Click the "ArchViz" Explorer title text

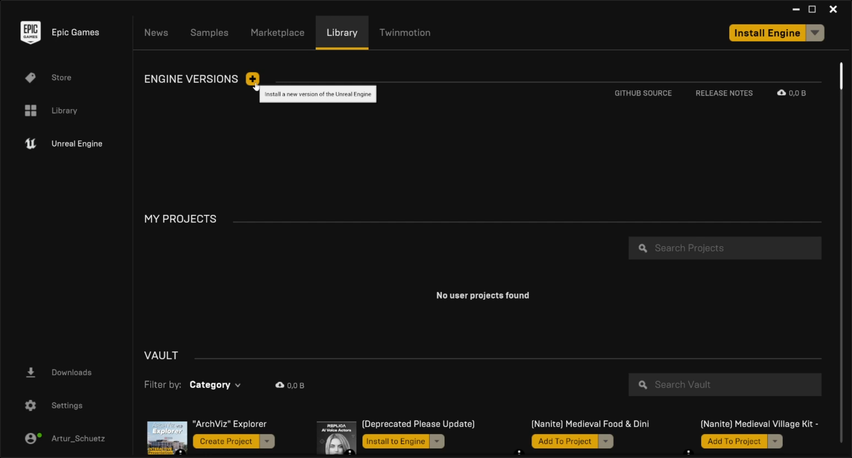229,424
